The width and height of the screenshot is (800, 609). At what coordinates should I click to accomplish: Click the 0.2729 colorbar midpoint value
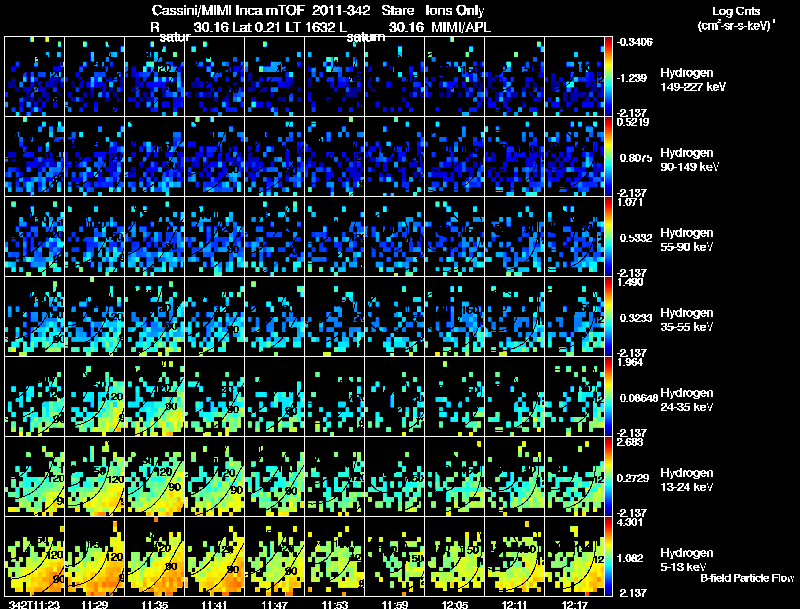point(634,478)
